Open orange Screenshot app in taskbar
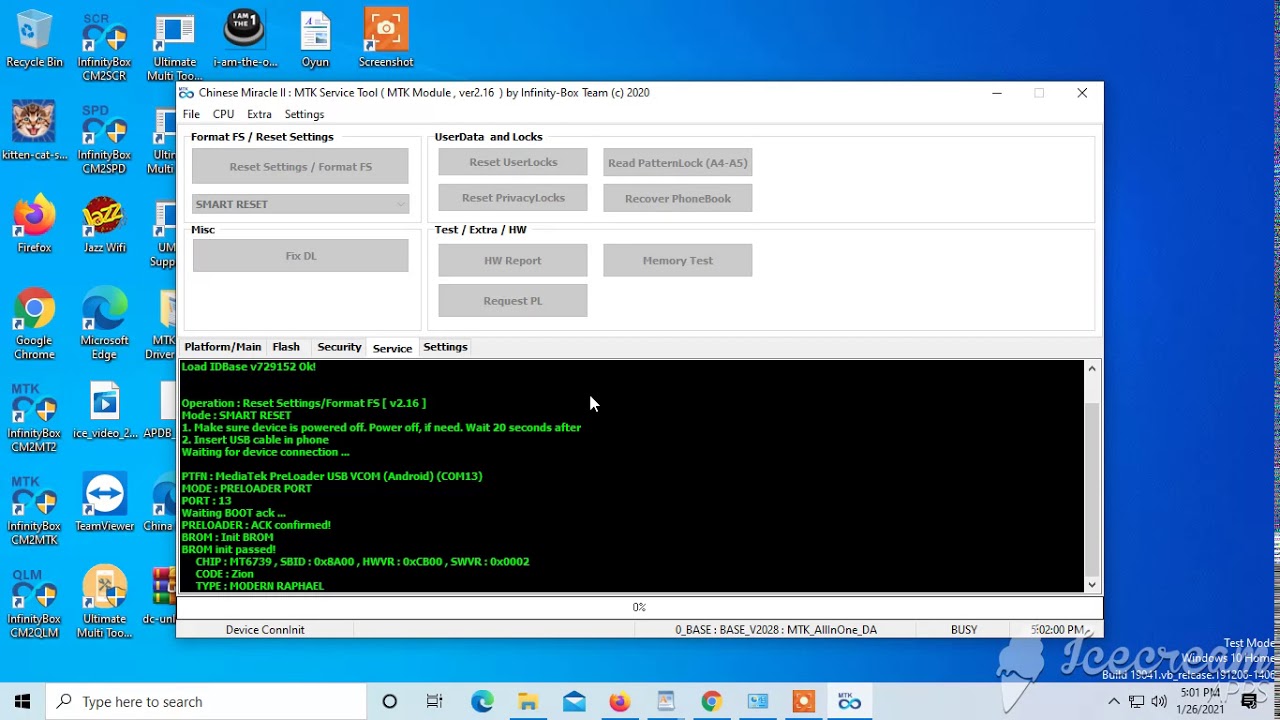Image resolution: width=1280 pixels, height=720 pixels. (803, 702)
